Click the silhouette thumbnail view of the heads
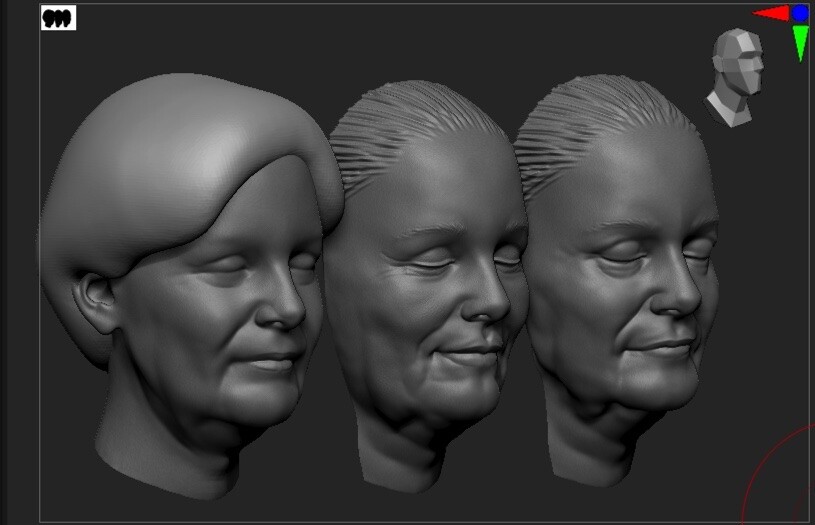This screenshot has height=525, width=815. point(58,18)
